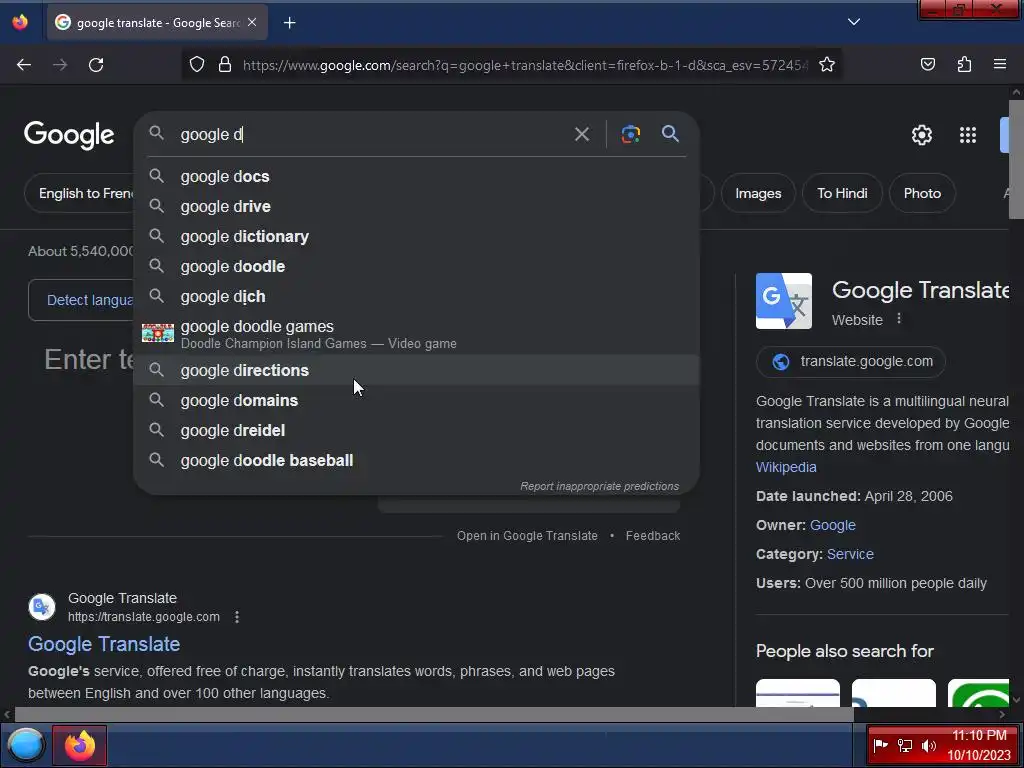Open the network tray icon
The image size is (1024, 768).
tap(904, 745)
